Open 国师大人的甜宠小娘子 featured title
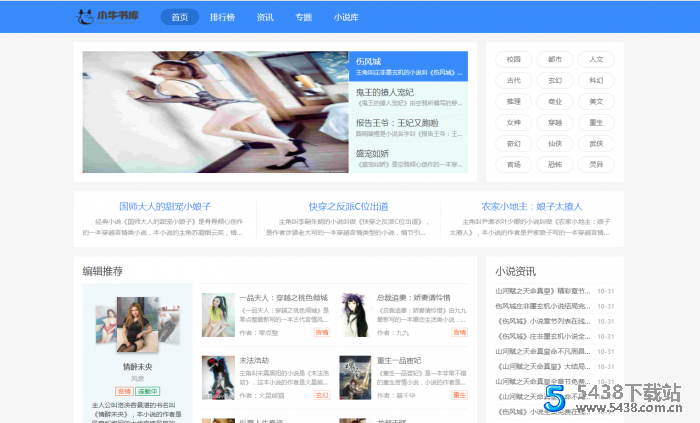 [164, 206]
